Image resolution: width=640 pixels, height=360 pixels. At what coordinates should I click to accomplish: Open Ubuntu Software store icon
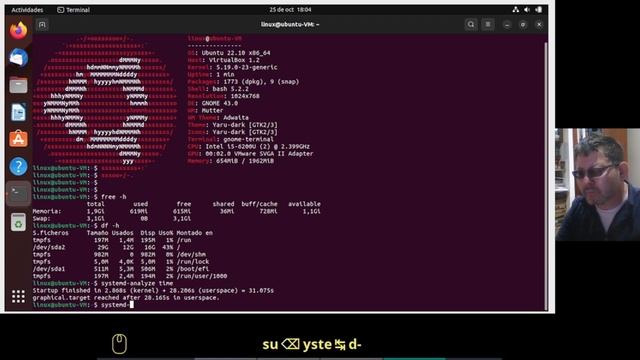[x=18, y=139]
